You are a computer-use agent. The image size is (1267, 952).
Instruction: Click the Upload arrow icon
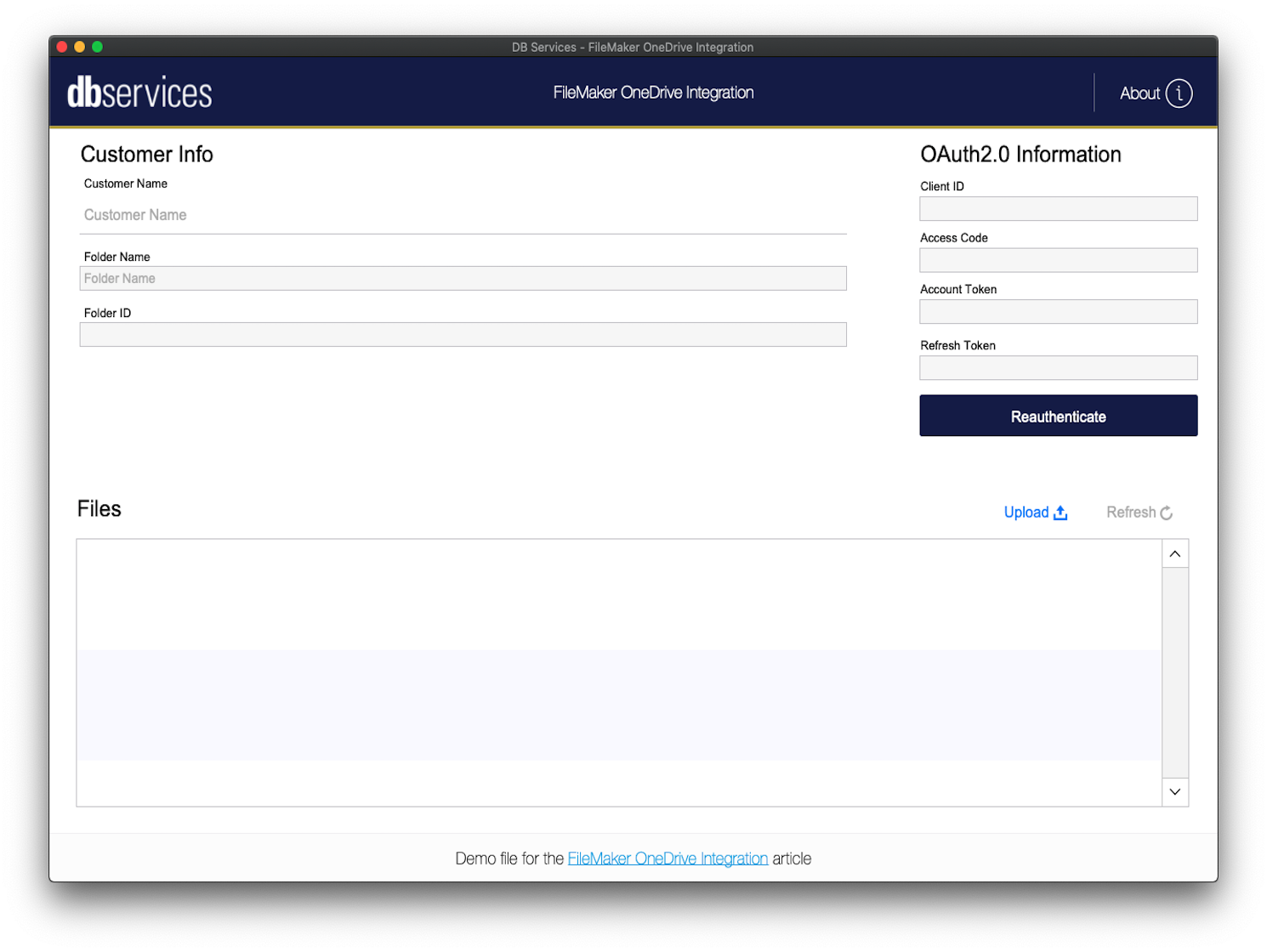pos(1060,513)
